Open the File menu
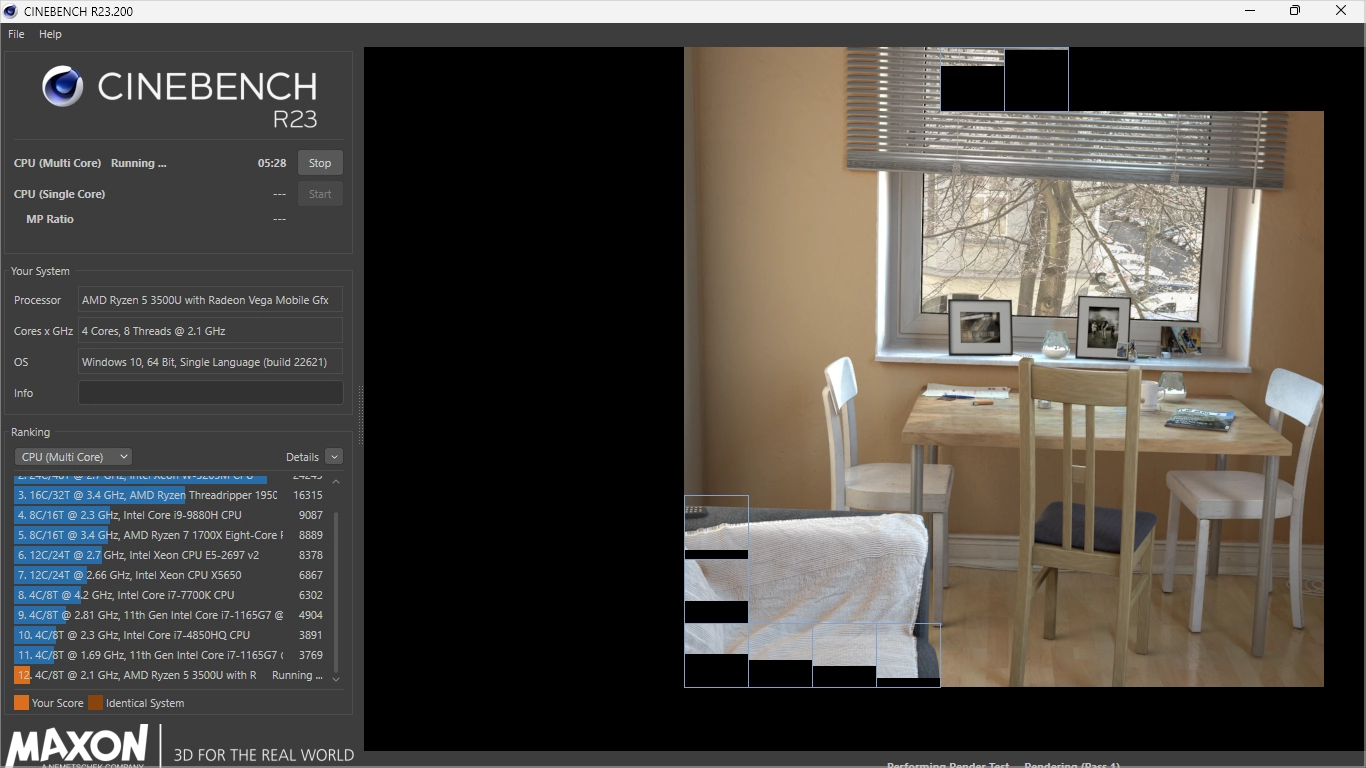 (x=16, y=34)
